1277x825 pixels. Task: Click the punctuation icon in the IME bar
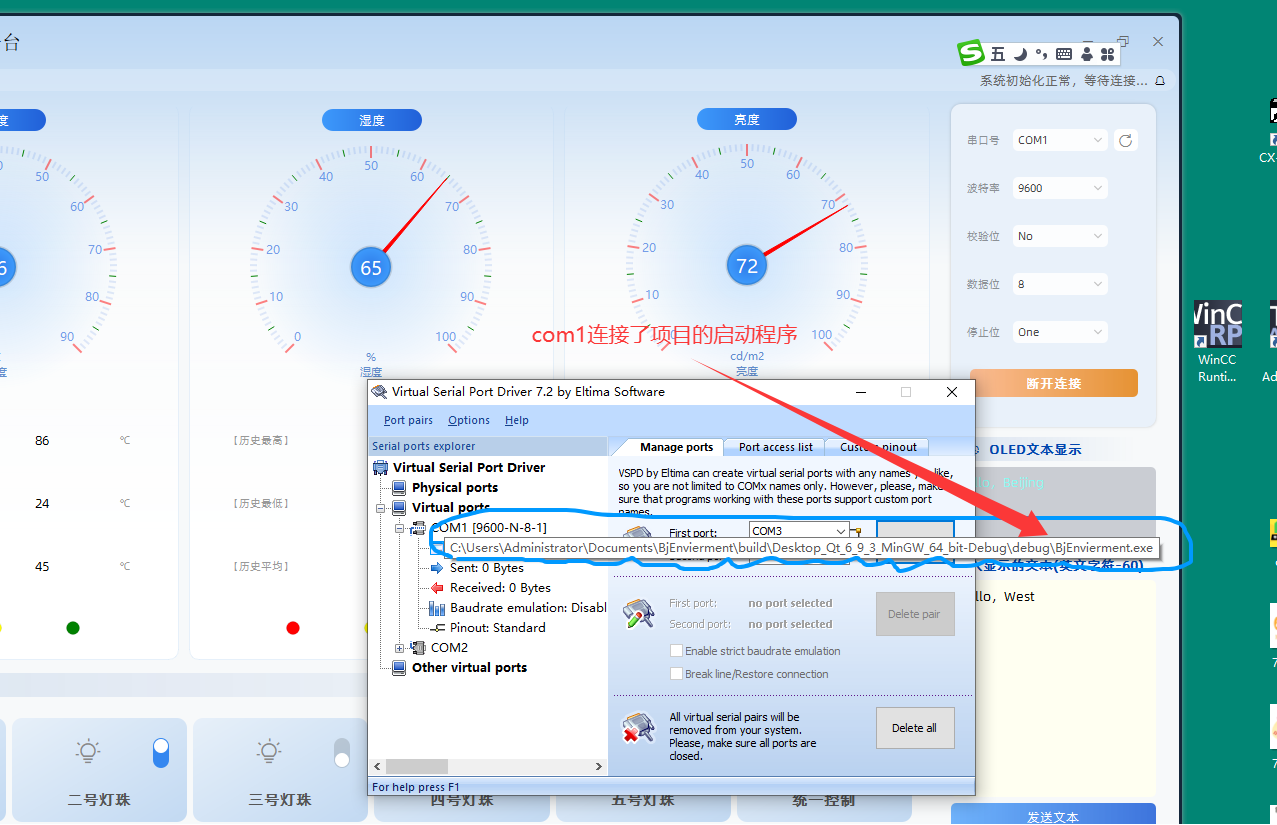(1041, 54)
